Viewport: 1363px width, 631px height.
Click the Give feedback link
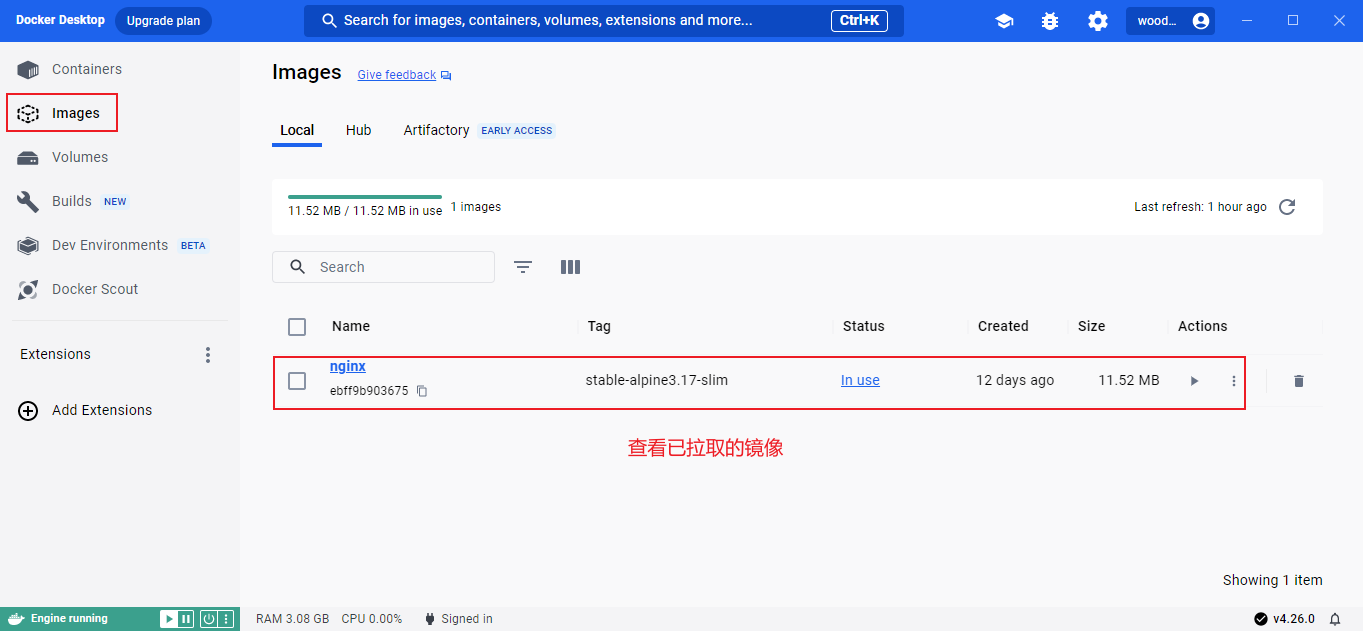pyautogui.click(x=397, y=75)
